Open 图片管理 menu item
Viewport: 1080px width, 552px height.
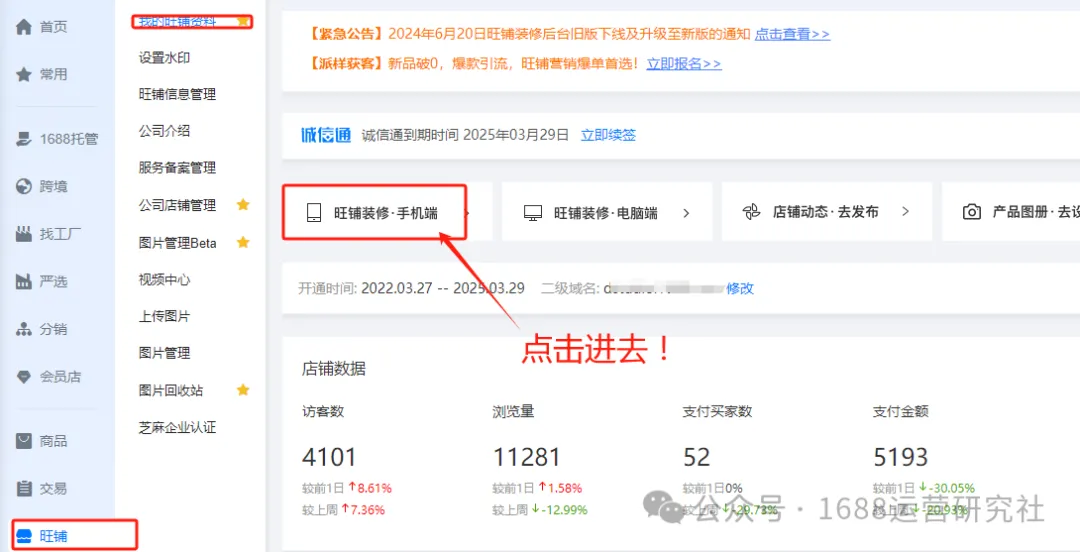165,354
